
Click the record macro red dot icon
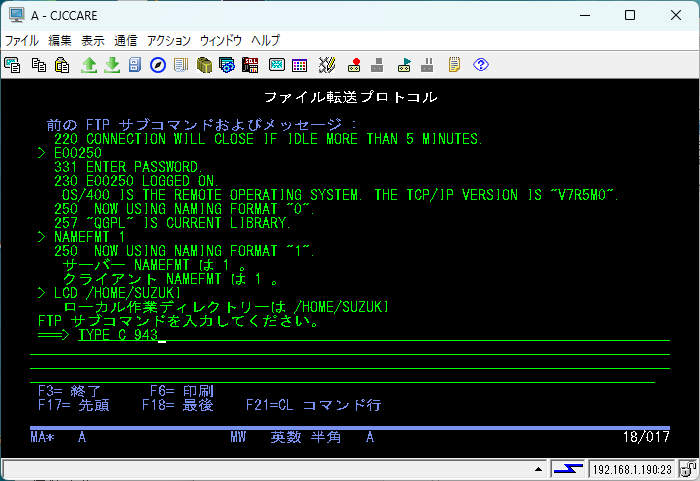354,65
